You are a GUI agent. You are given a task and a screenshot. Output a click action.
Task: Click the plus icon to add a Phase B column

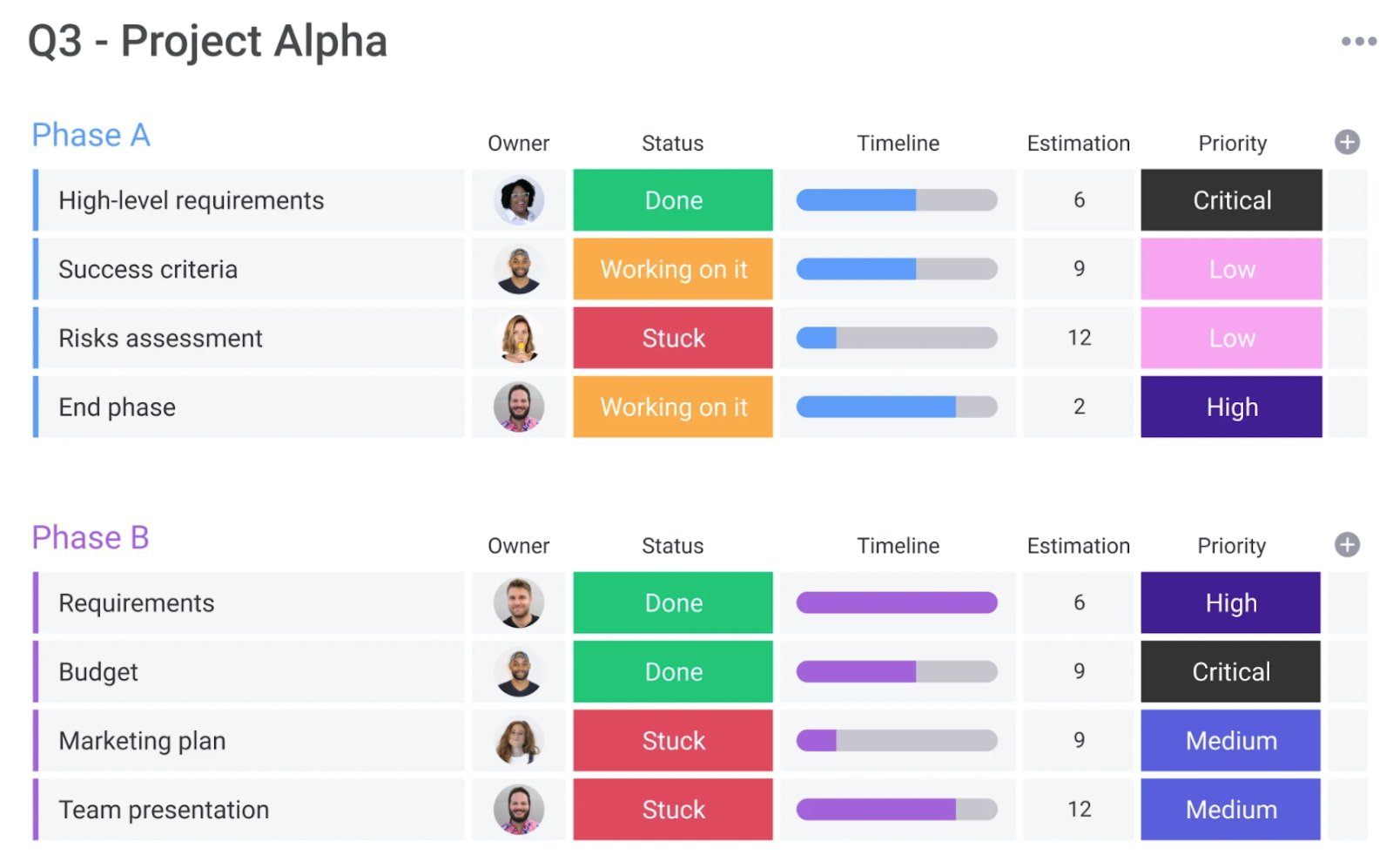[x=1346, y=545]
